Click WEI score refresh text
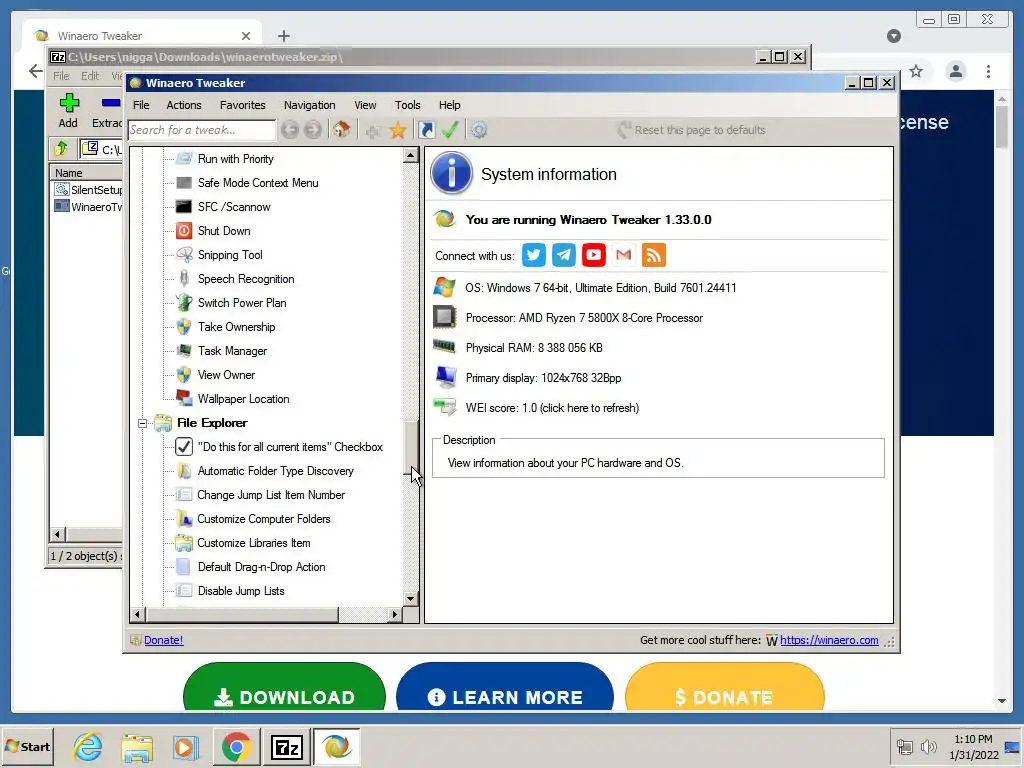Image resolution: width=1024 pixels, height=768 pixels. 552,408
